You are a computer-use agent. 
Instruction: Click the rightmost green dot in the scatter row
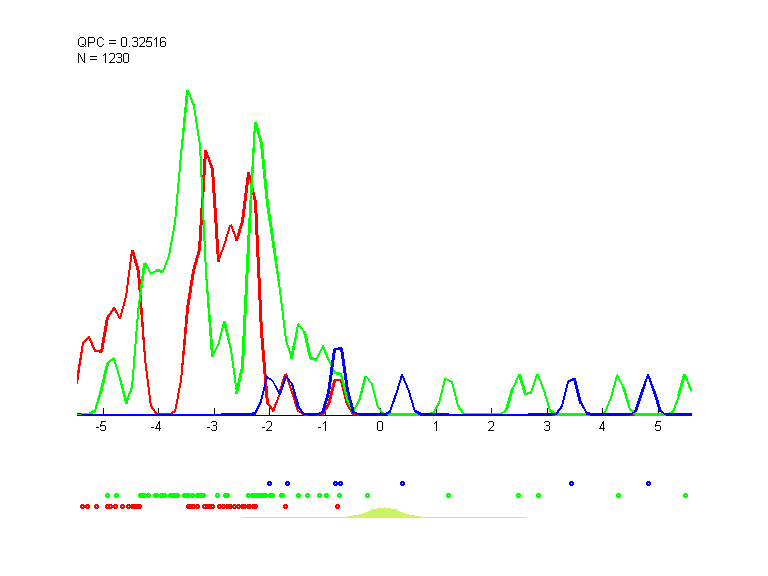[685, 495]
